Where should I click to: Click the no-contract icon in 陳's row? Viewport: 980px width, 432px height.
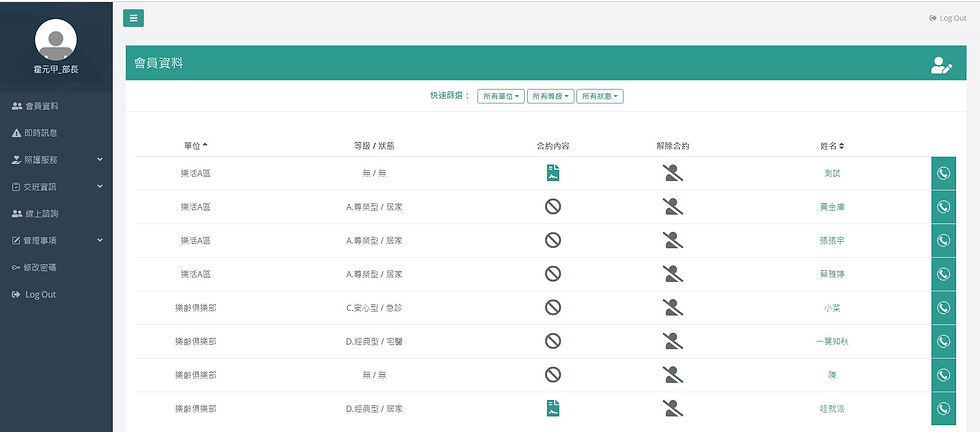pyautogui.click(x=552, y=374)
